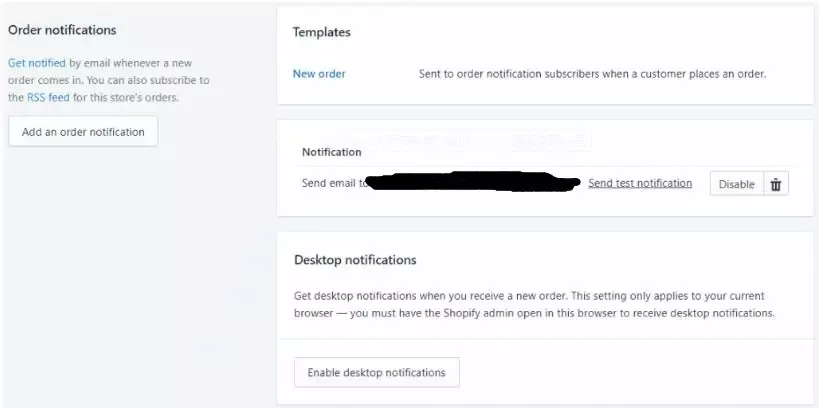Click the 'Send email to' label
This screenshot has height=408, width=819.
(x=335, y=183)
